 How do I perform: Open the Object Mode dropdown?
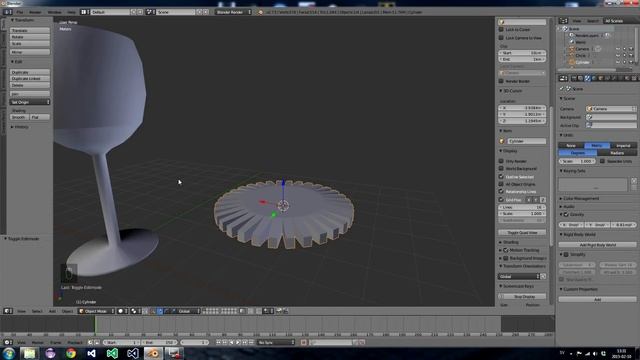pos(96,311)
